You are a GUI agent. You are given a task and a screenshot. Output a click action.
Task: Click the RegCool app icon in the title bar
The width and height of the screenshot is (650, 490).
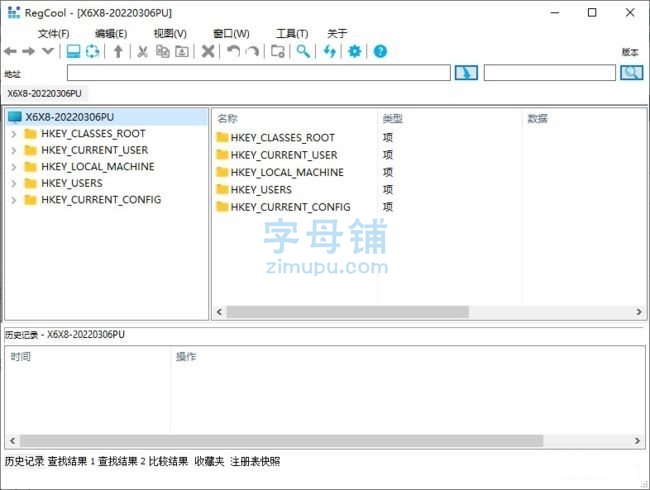[x=14, y=12]
